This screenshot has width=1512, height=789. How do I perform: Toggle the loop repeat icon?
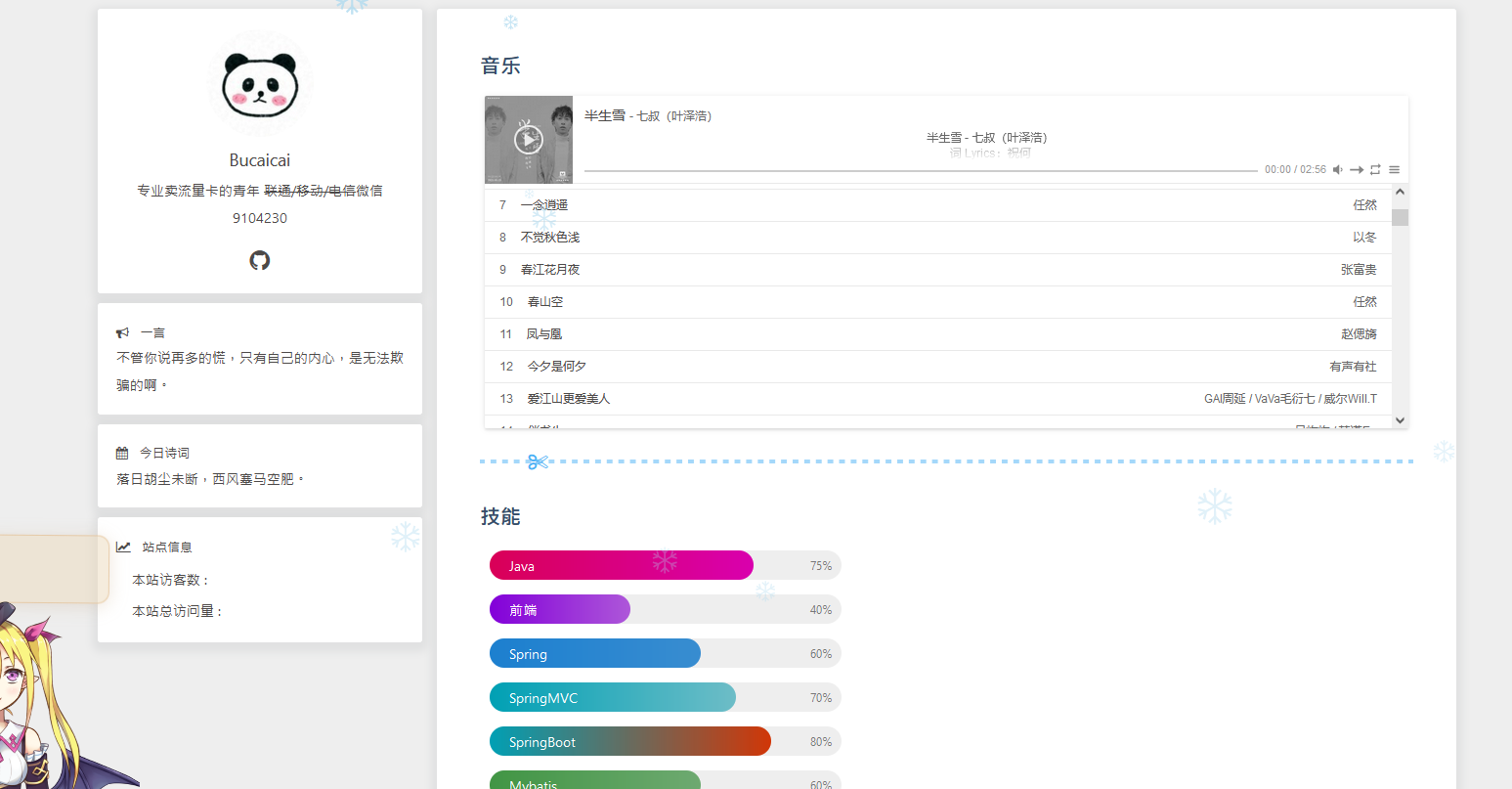[1375, 170]
